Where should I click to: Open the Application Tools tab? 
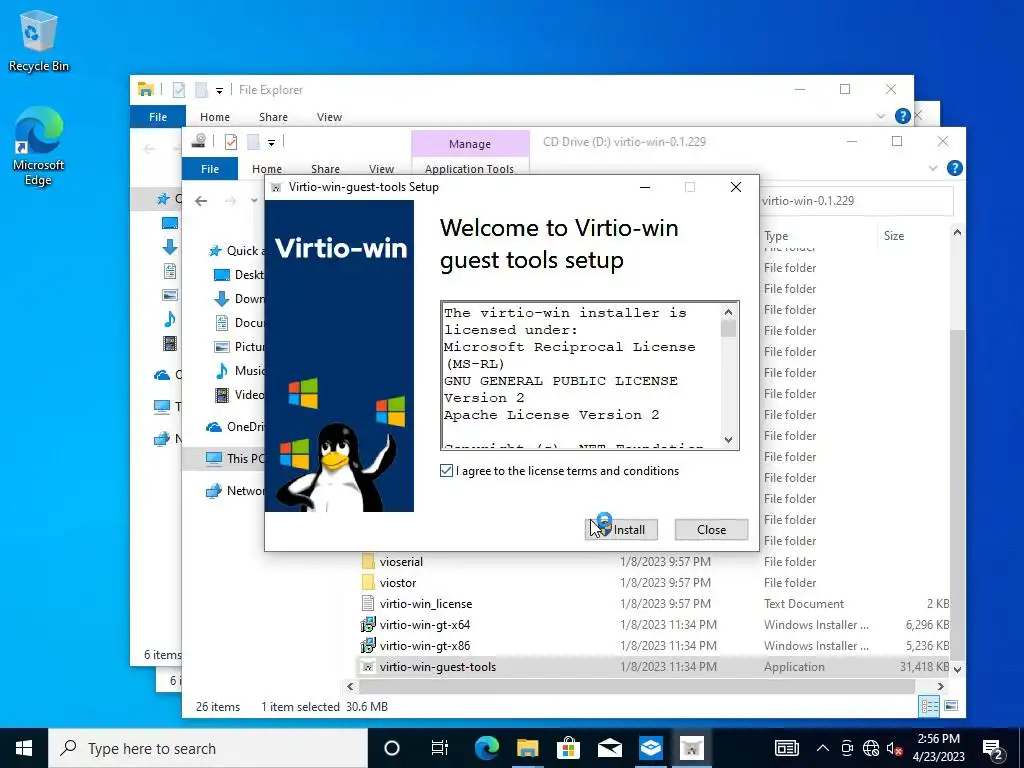click(x=469, y=168)
